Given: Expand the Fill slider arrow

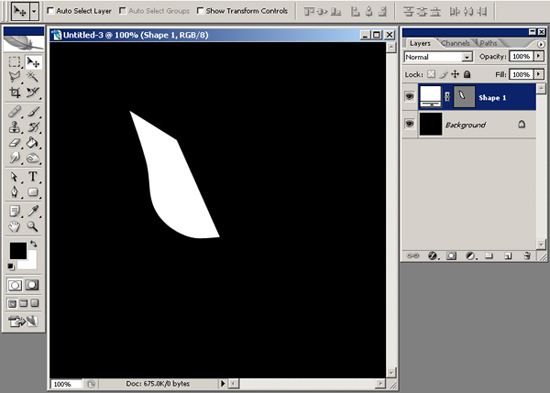Looking at the screenshot, I should coord(539,74).
